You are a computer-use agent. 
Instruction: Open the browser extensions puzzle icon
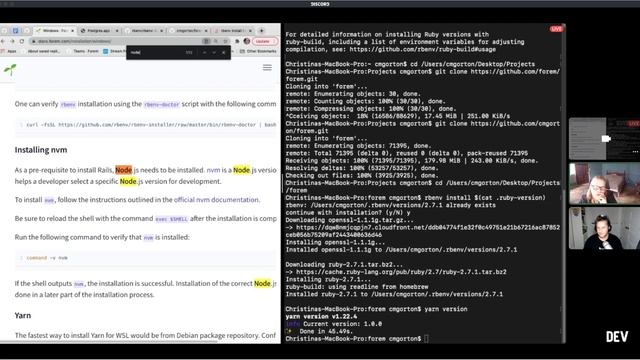pos(237,41)
